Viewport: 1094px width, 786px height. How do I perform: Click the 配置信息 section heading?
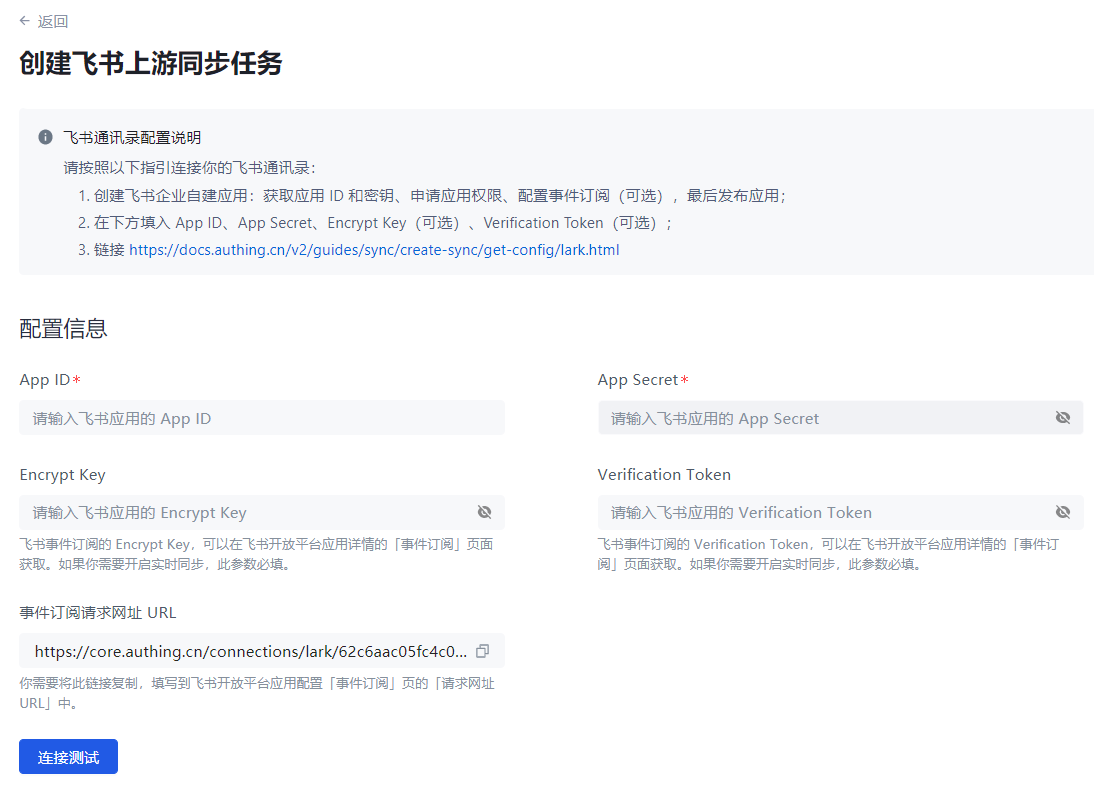63,328
